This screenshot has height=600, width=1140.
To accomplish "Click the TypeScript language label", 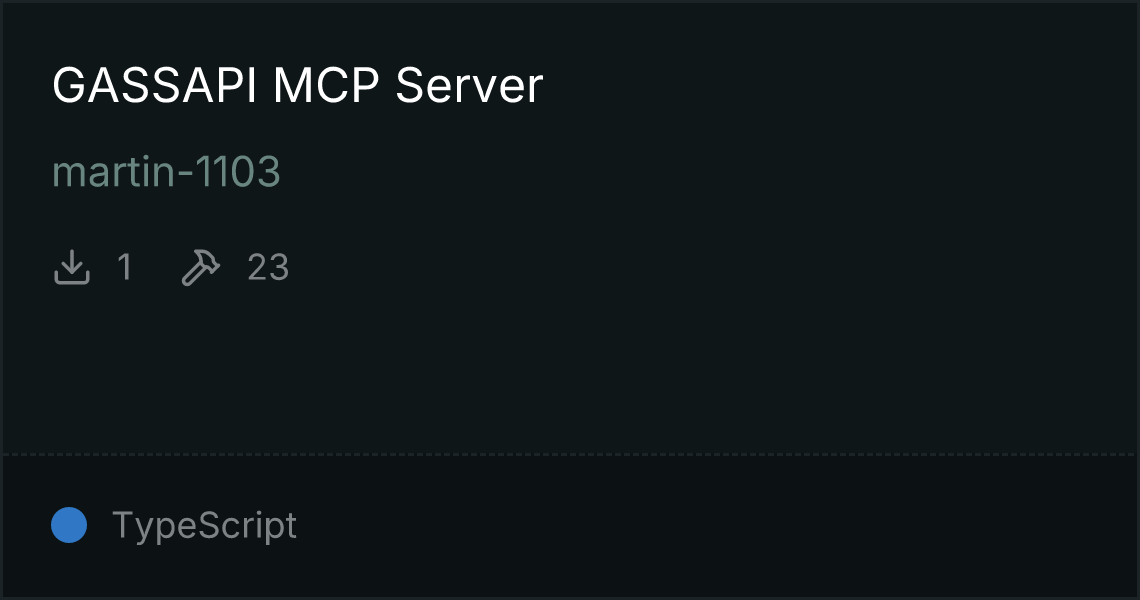I will pyautogui.click(x=204, y=525).
